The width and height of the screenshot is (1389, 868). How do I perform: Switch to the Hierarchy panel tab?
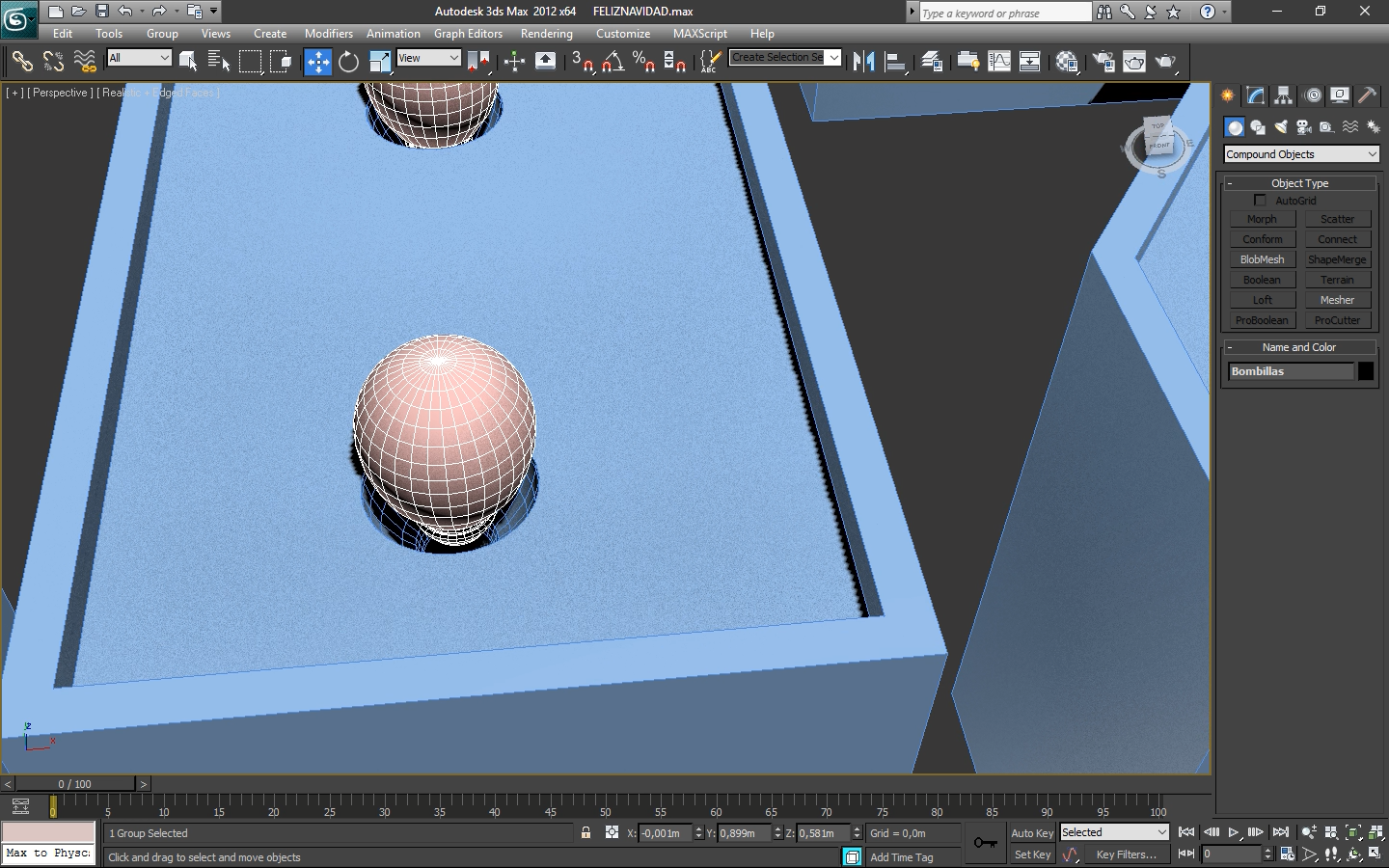pyautogui.click(x=1283, y=95)
